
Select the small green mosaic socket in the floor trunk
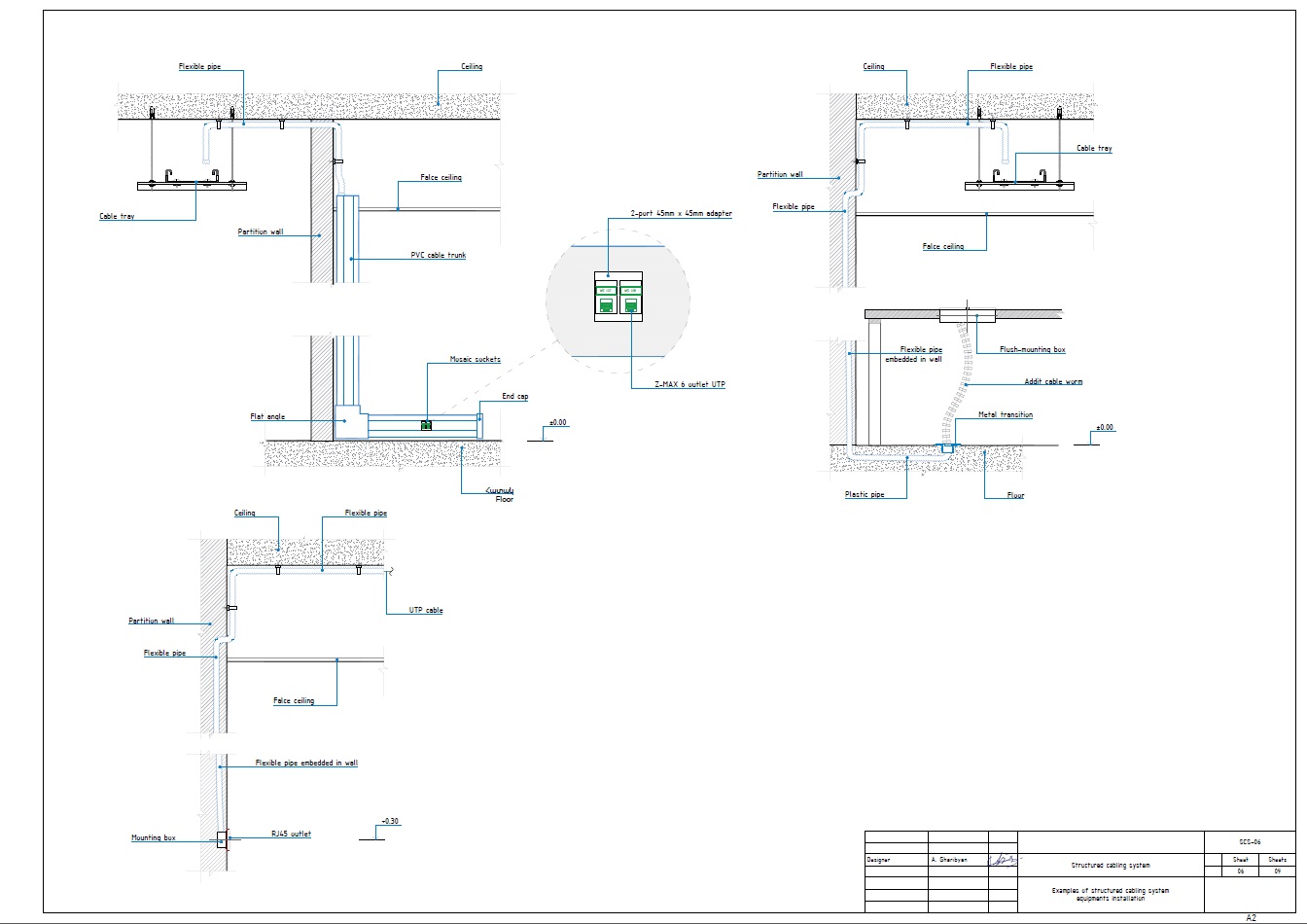pyautogui.click(x=426, y=425)
